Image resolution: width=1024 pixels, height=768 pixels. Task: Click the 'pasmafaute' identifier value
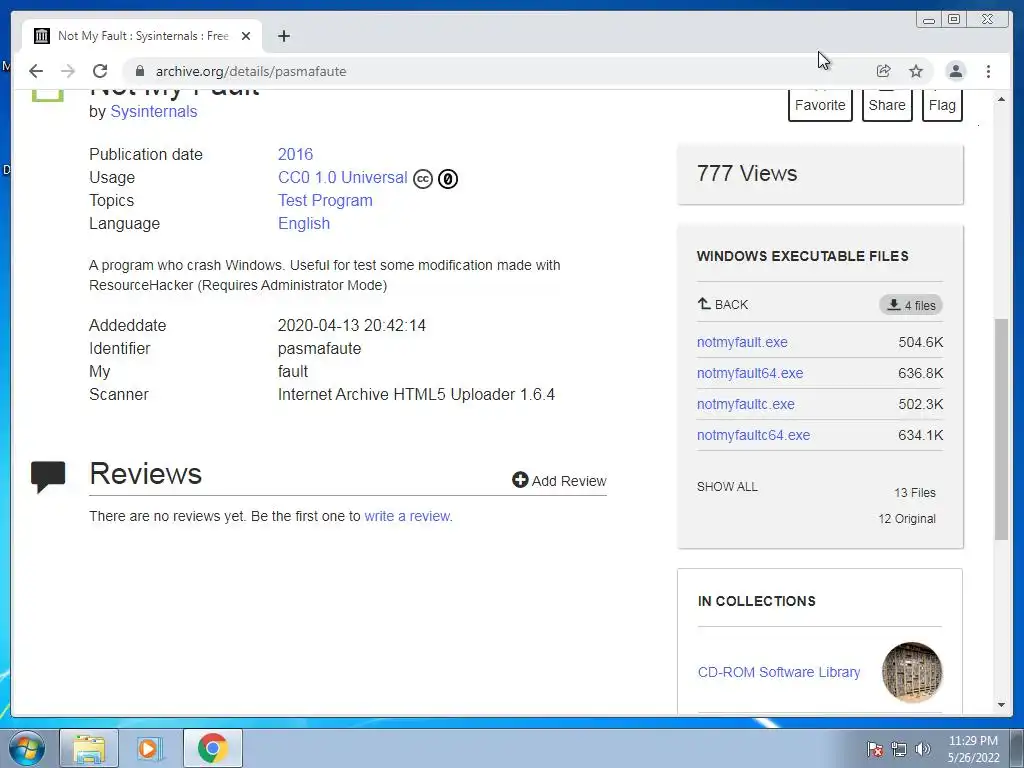[x=319, y=349]
